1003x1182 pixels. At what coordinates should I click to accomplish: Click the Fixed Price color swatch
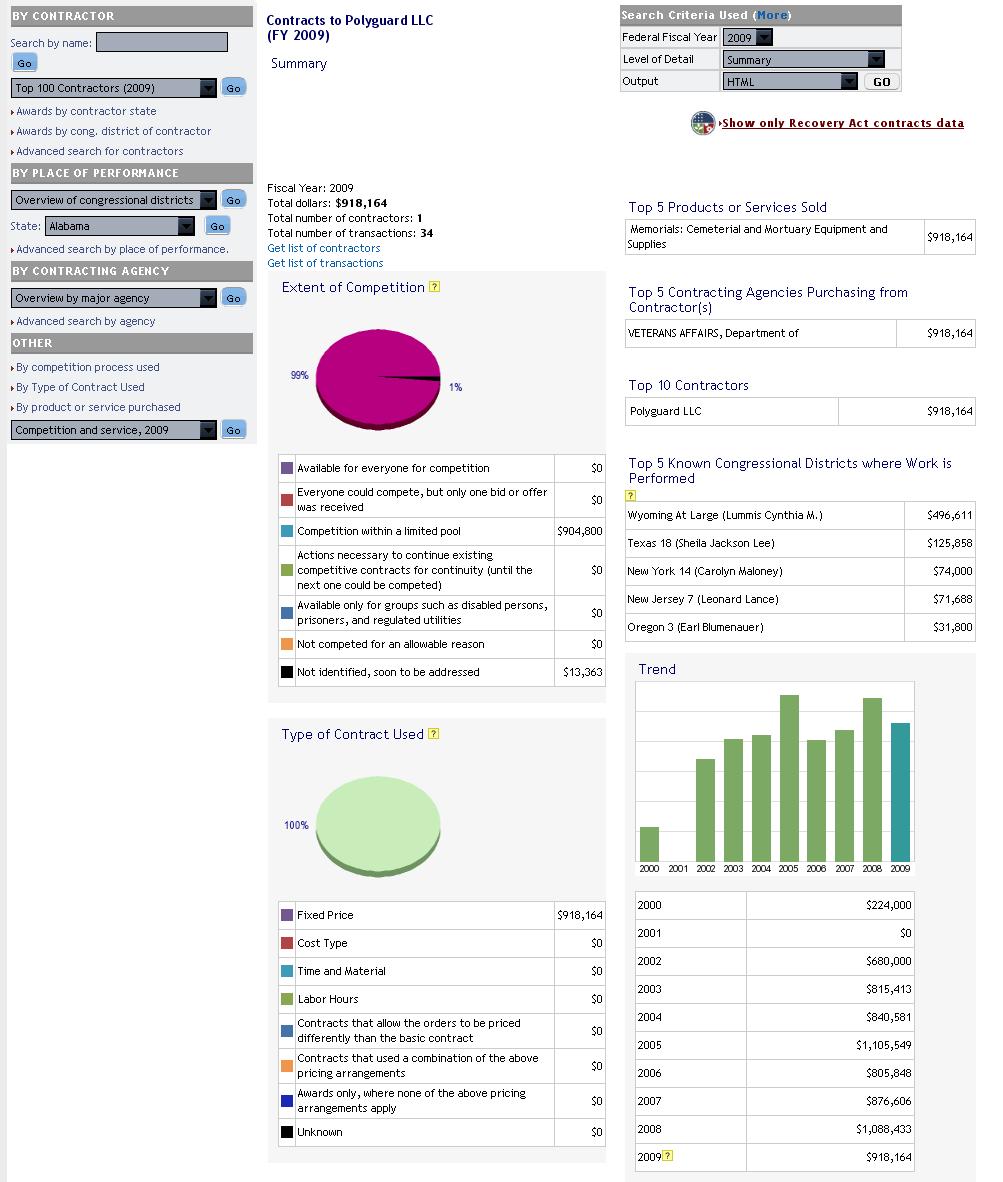point(287,914)
